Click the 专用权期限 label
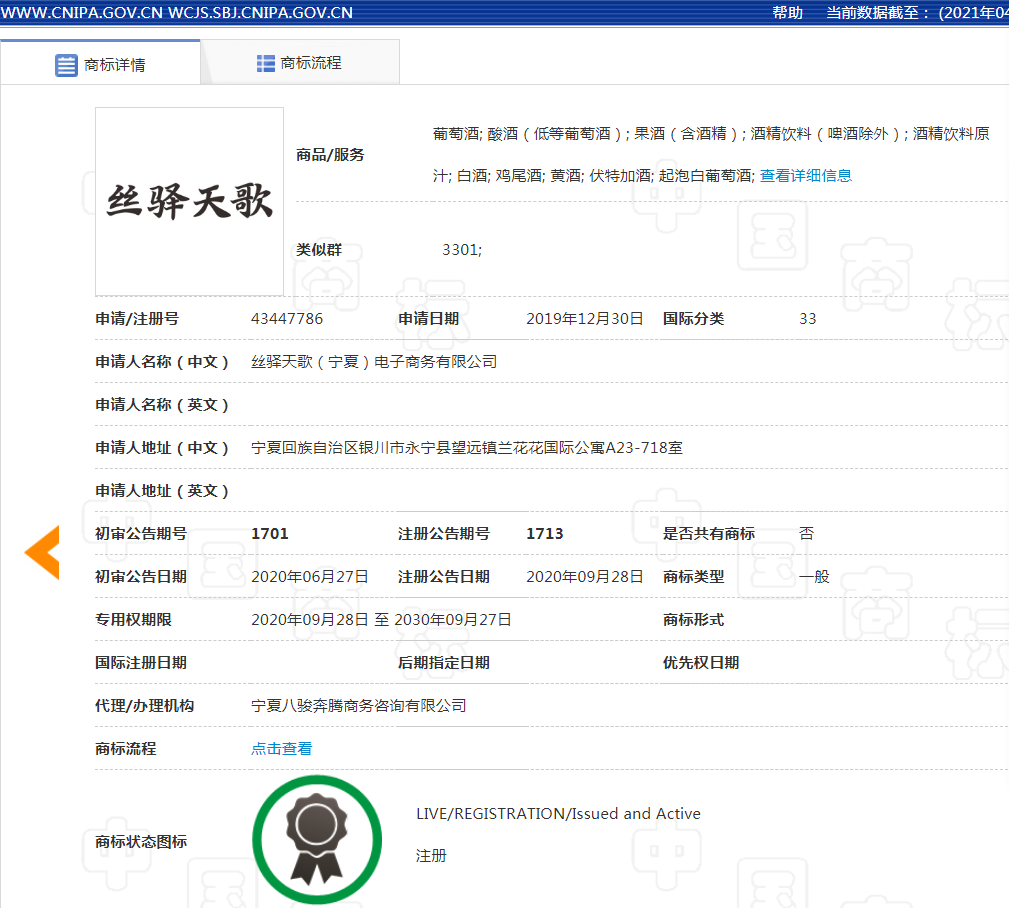 point(133,620)
